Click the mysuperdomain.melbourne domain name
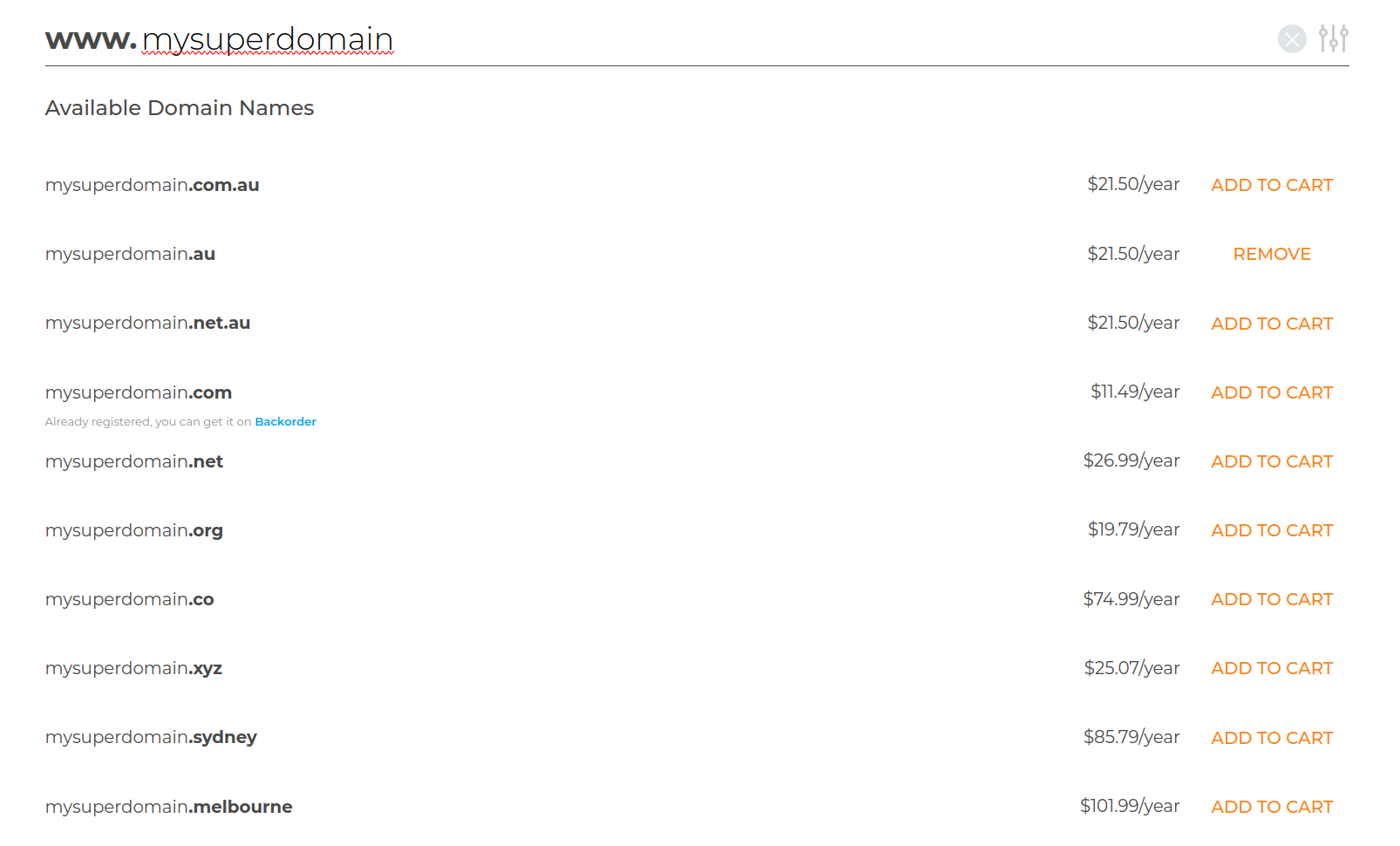 pyautogui.click(x=168, y=807)
